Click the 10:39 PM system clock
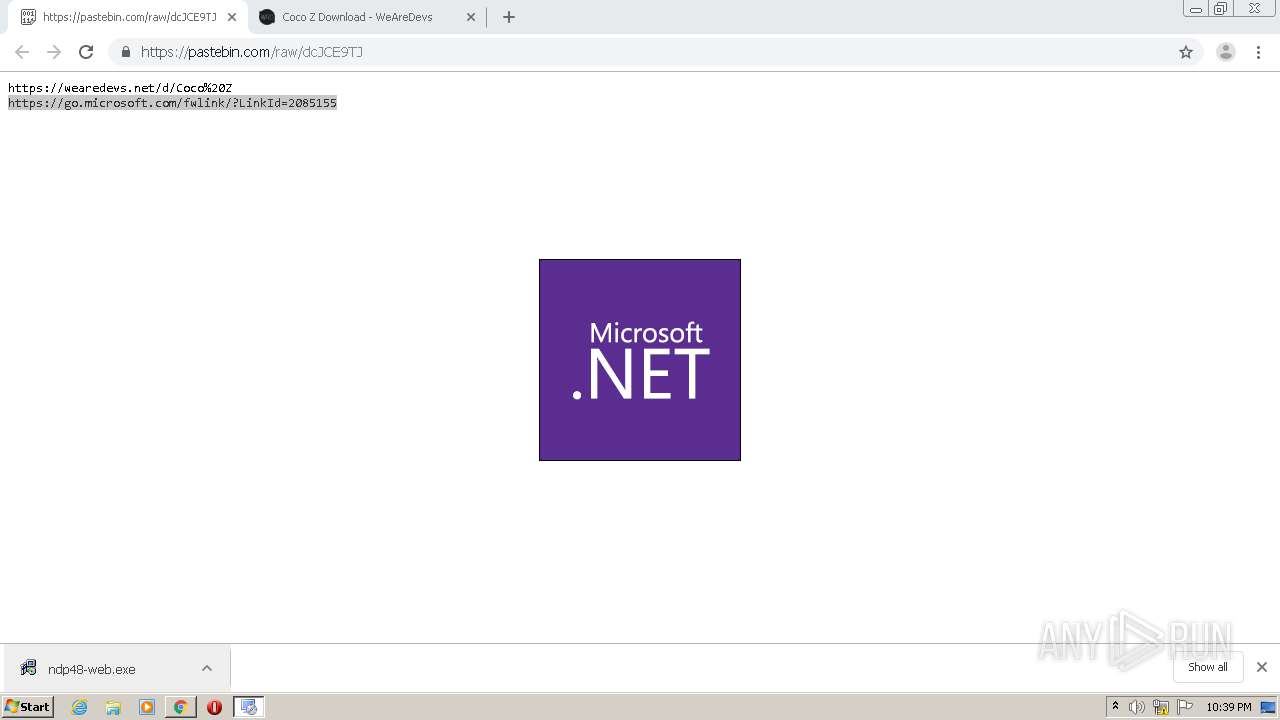Viewport: 1280px width, 720px height. tap(1229, 707)
